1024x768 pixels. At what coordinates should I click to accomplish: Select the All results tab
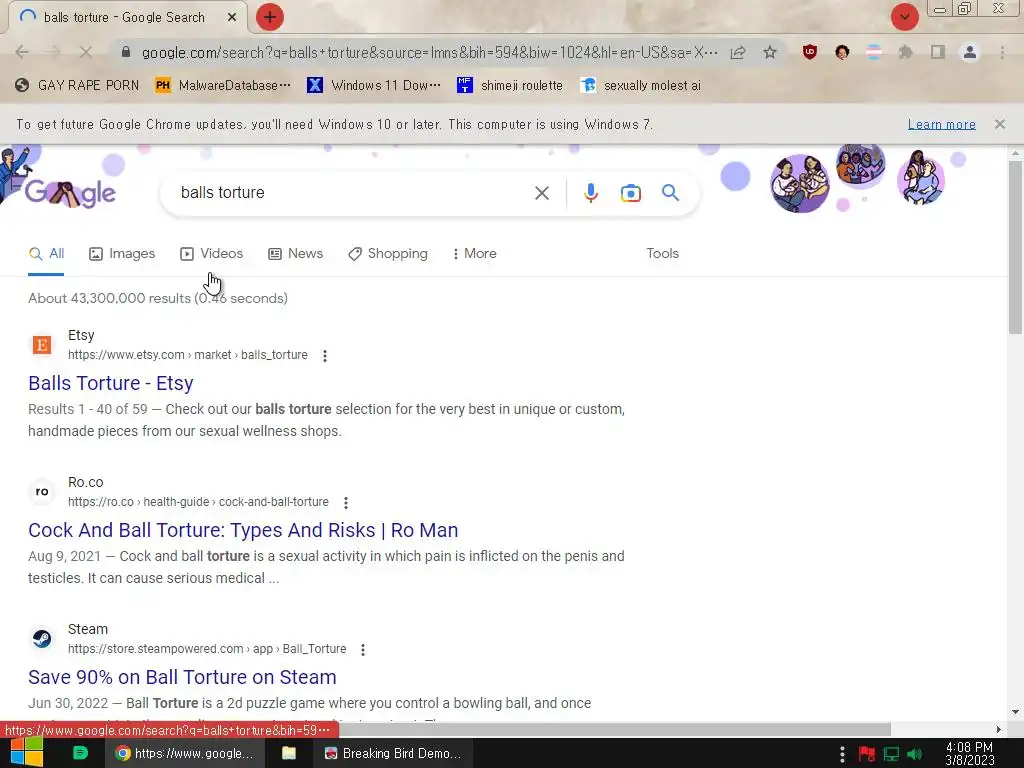tap(46, 253)
